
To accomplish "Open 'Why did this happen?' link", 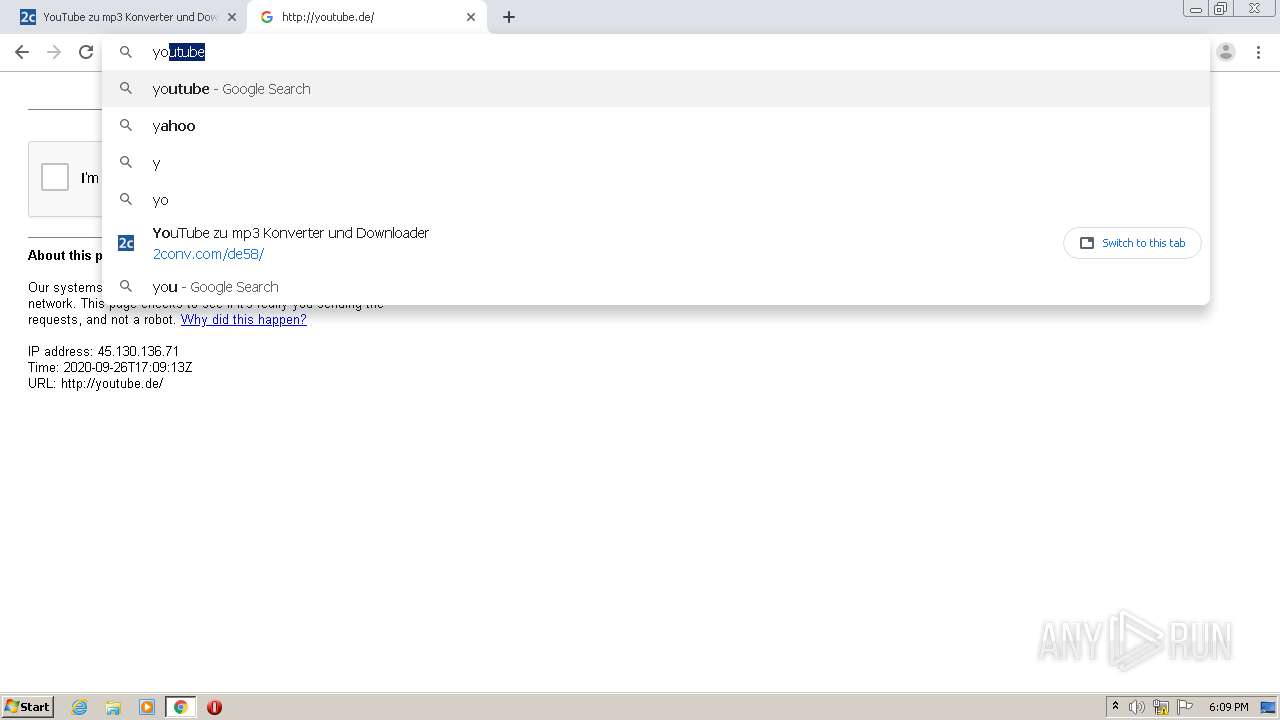I will [243, 320].
